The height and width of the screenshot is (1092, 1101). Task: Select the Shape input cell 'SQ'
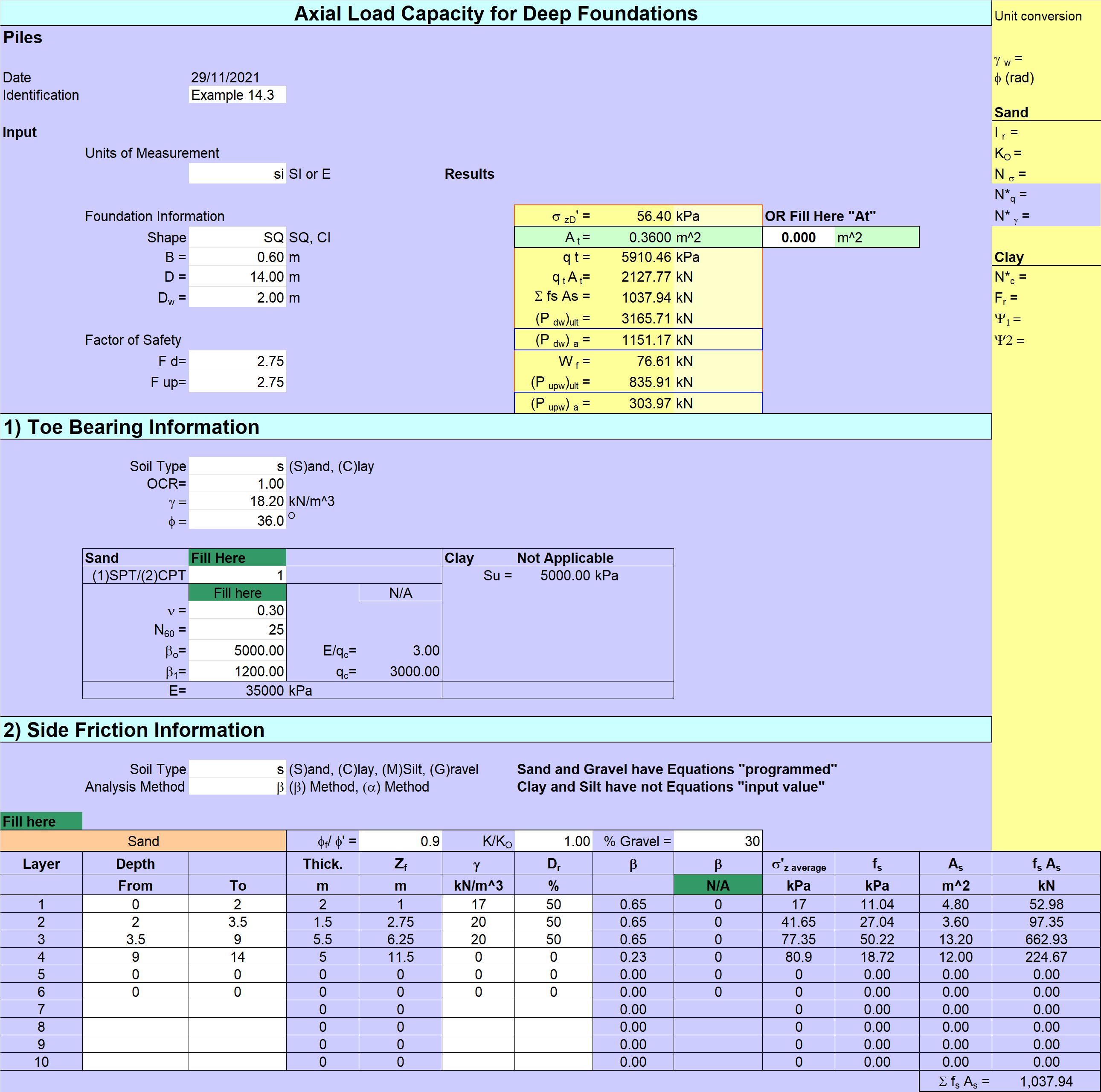tap(237, 237)
